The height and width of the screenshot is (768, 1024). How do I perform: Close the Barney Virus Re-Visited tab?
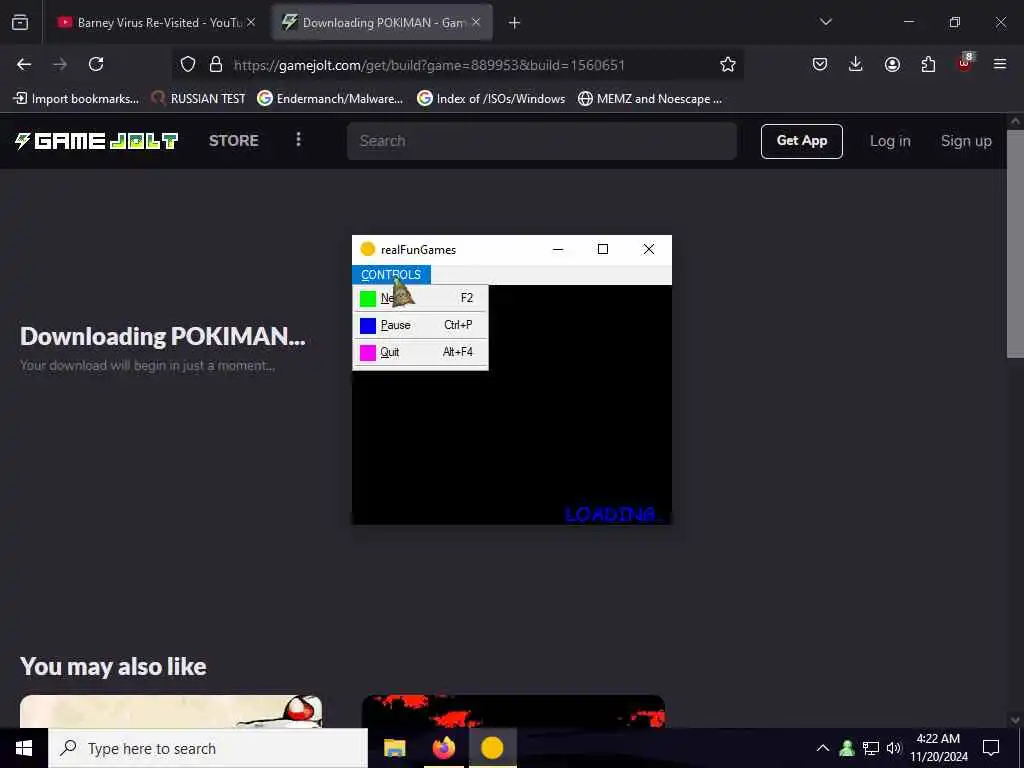click(x=251, y=22)
